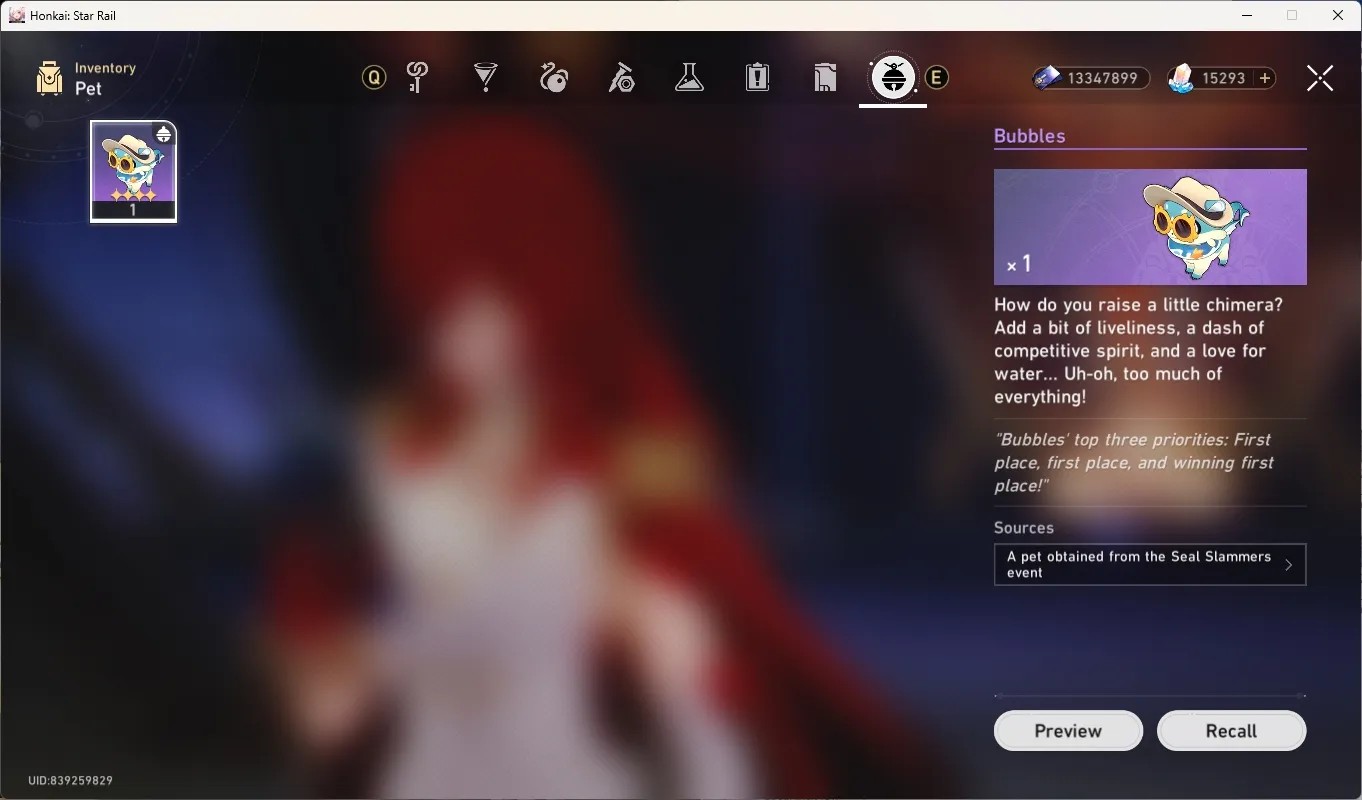The height and width of the screenshot is (800, 1362).
Task: Click the E next-tab key icon
Action: [x=936, y=77]
